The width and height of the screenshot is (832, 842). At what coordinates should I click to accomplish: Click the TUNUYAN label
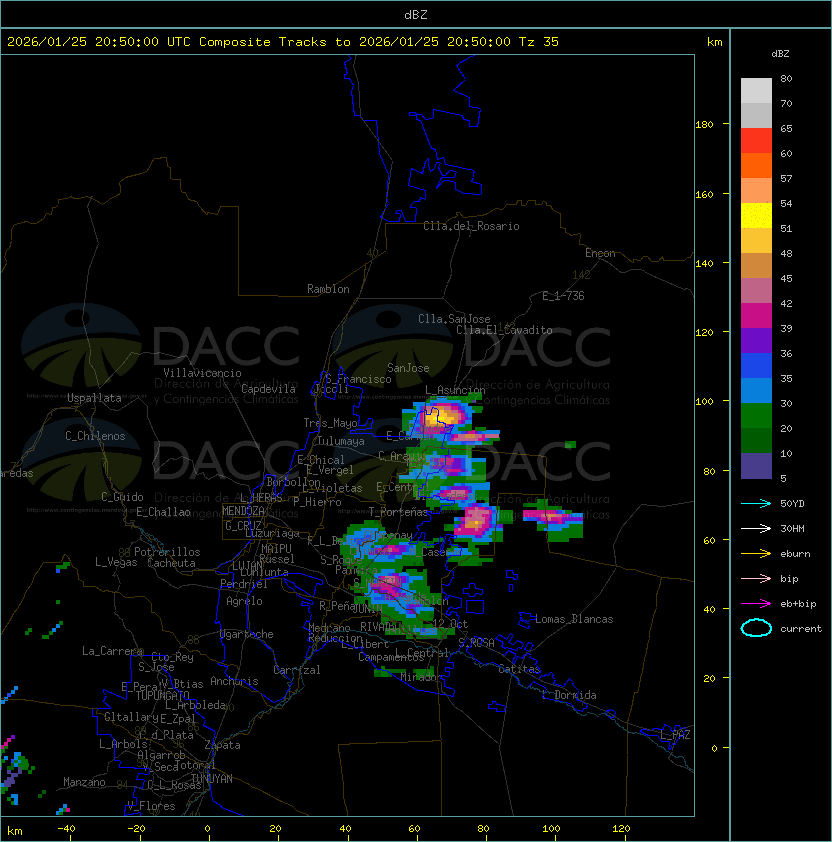212,779
